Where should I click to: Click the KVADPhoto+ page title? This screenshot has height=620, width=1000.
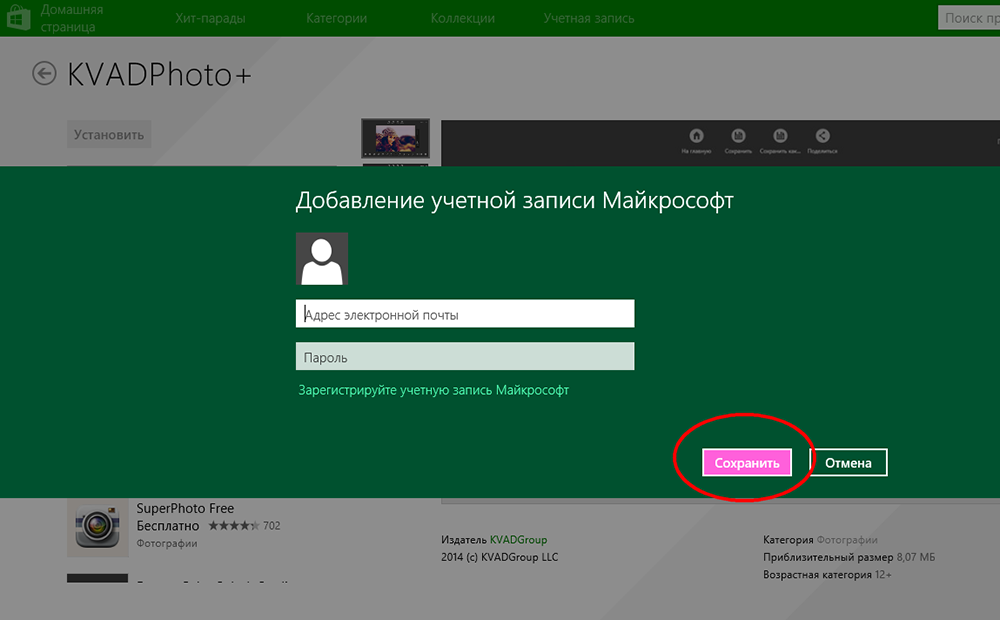(159, 75)
